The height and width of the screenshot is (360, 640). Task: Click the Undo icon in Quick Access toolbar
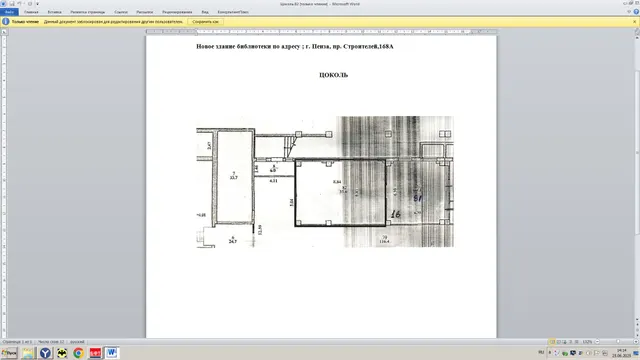click(19, 4)
